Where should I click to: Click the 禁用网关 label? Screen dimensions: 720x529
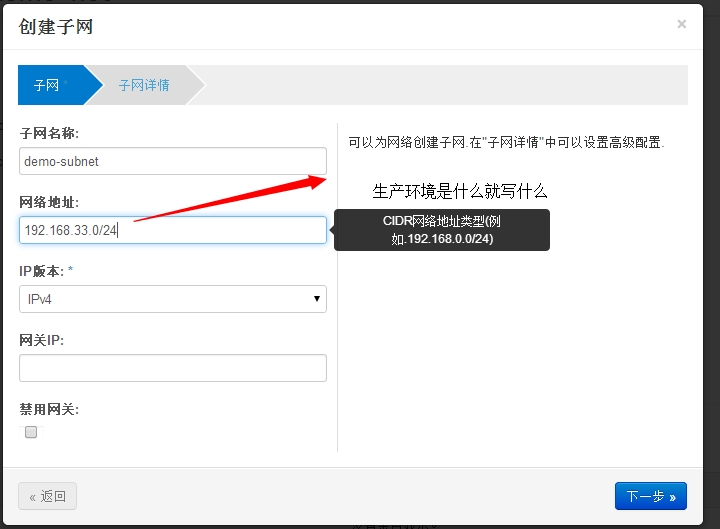[x=49, y=409]
